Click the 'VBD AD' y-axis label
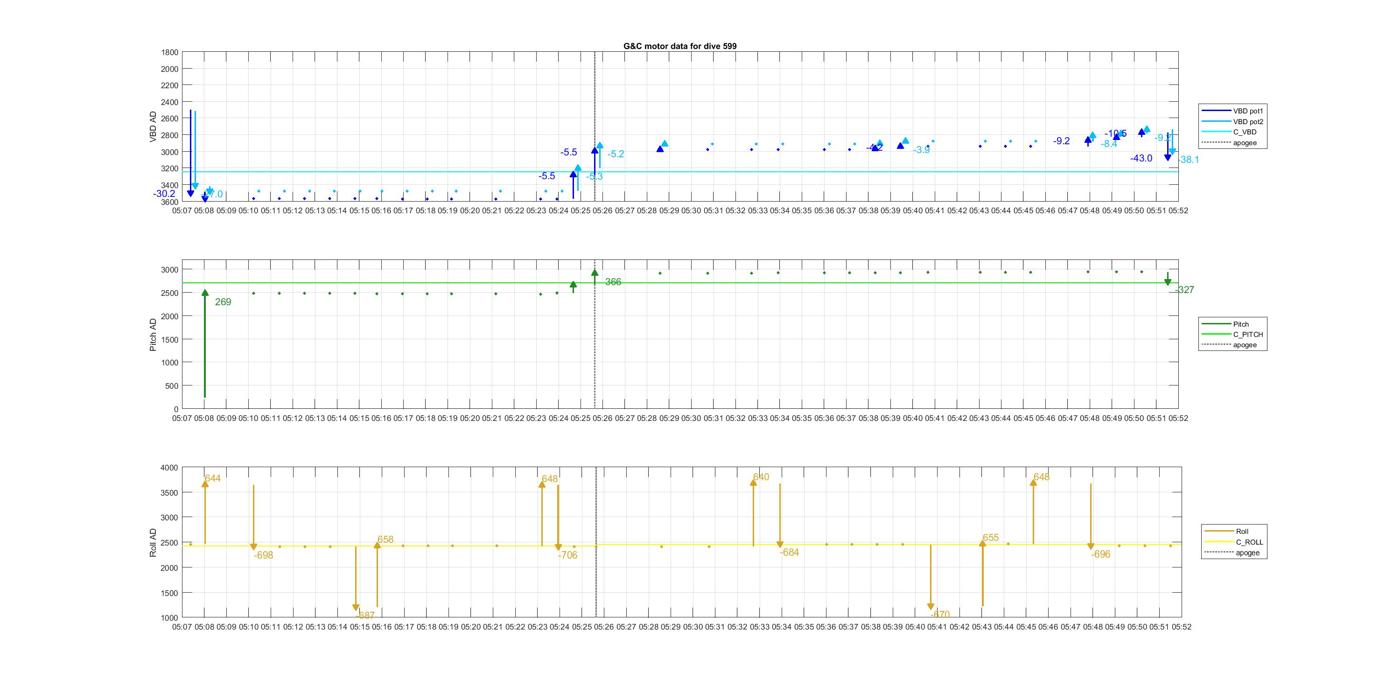 154,127
